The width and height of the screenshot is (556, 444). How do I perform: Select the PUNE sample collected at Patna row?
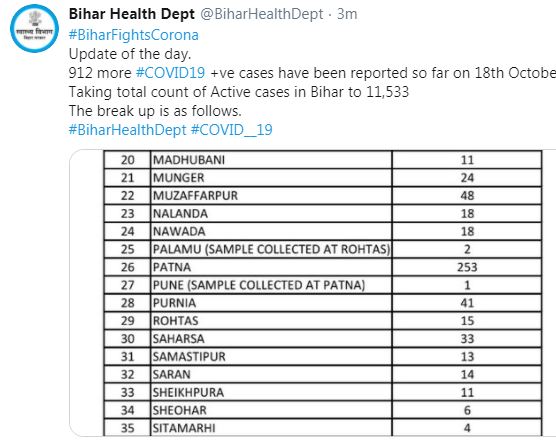(x=323, y=285)
